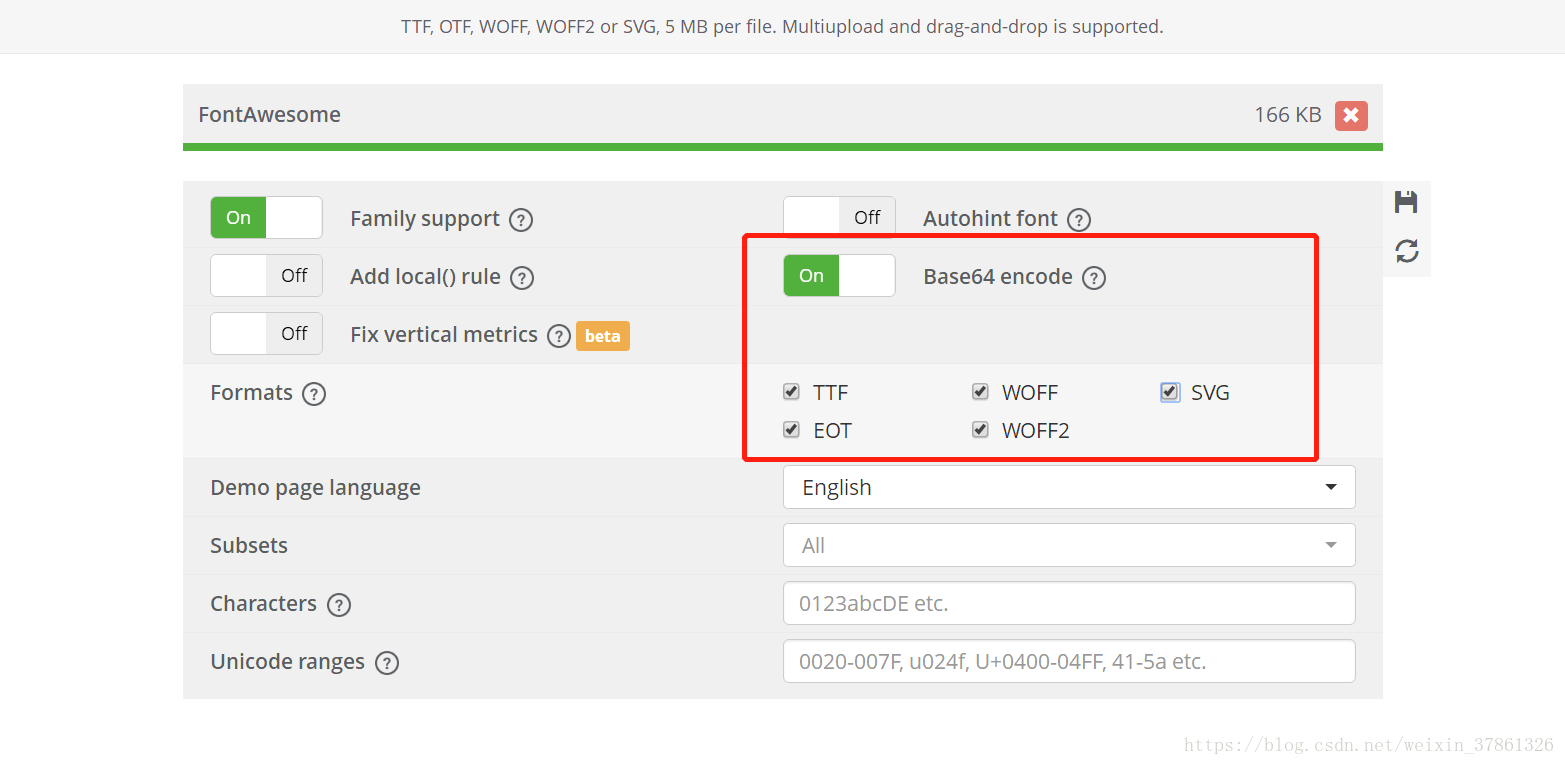
Task: Uncheck the EOT format checkbox
Action: (792, 430)
